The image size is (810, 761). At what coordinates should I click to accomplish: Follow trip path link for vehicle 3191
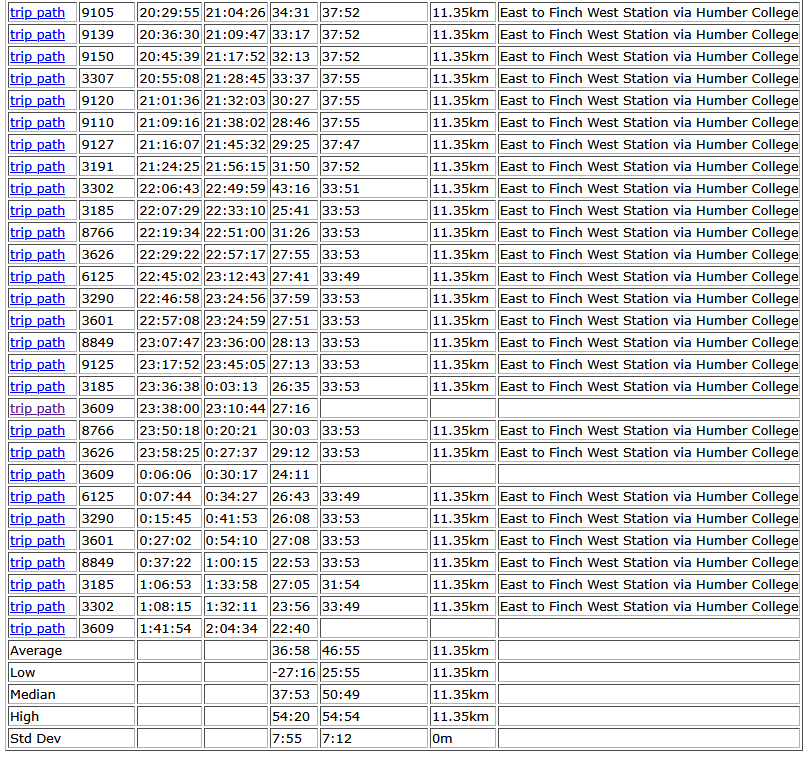37,167
